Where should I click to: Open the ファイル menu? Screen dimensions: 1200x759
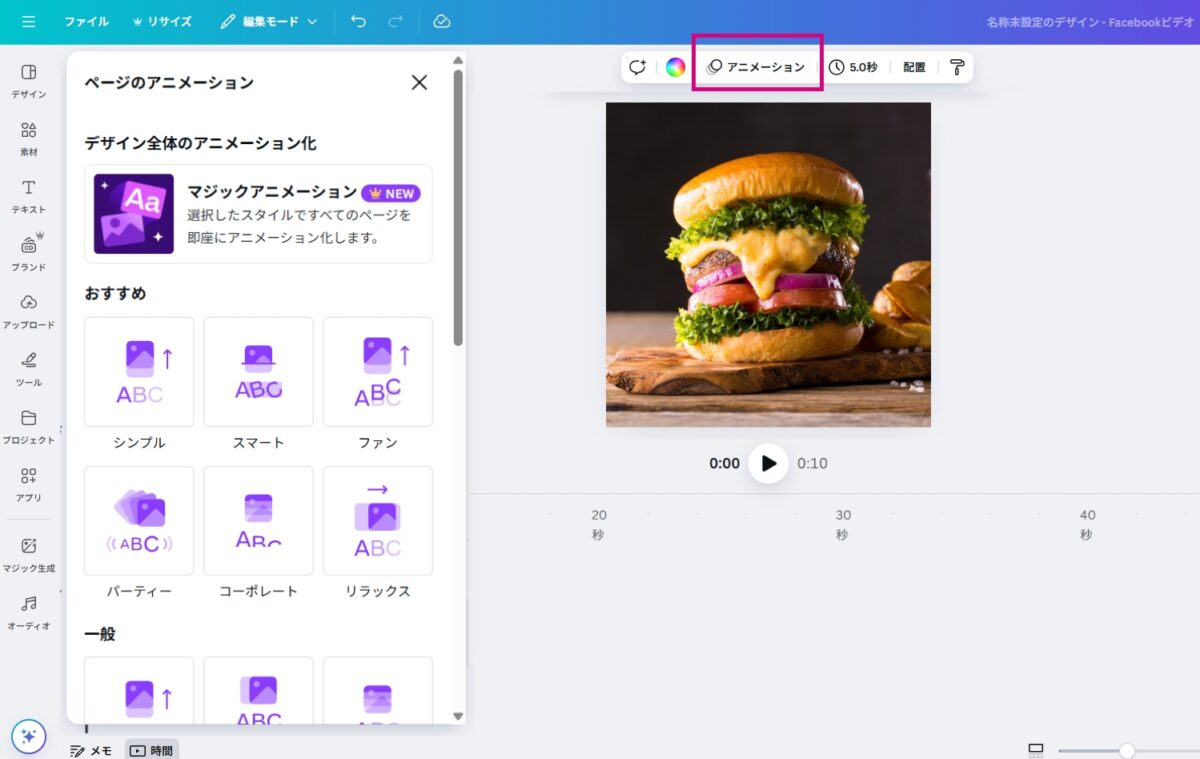coord(86,21)
